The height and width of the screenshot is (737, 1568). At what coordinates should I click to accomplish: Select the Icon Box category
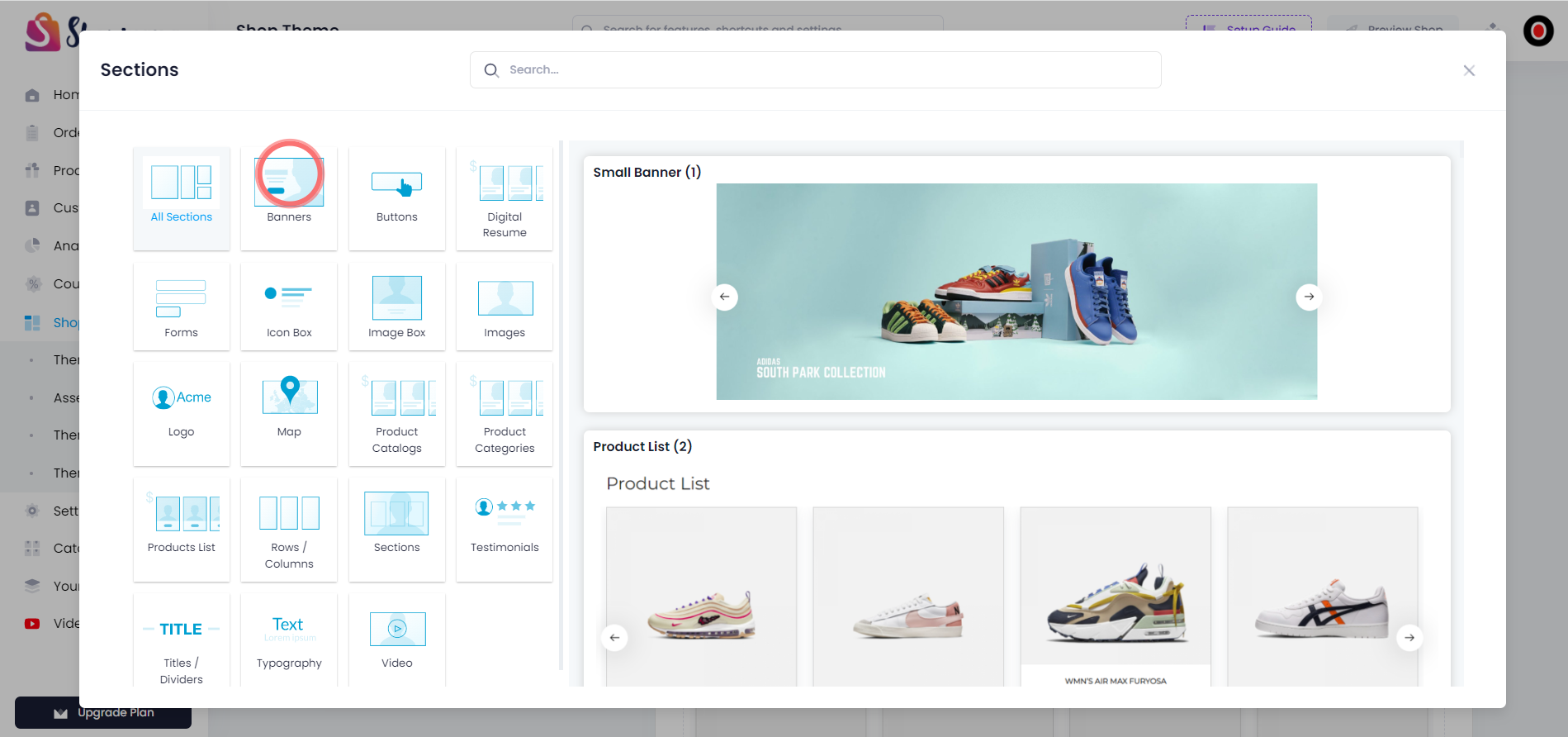[289, 307]
